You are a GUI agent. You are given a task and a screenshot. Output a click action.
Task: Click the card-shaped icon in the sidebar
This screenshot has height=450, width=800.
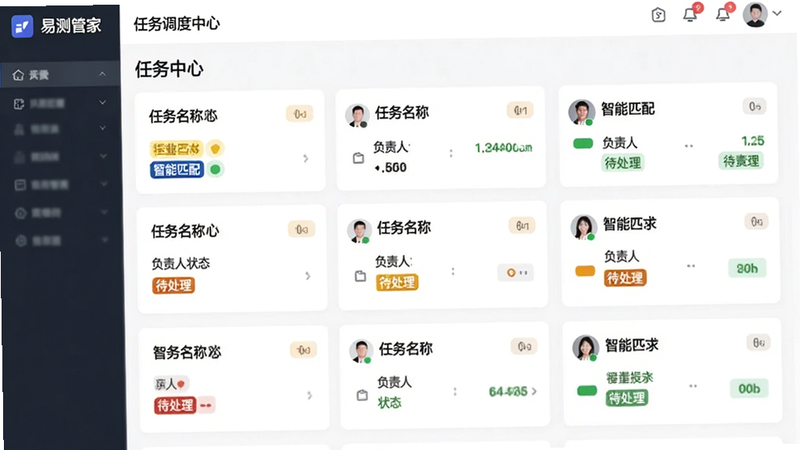[x=20, y=184]
